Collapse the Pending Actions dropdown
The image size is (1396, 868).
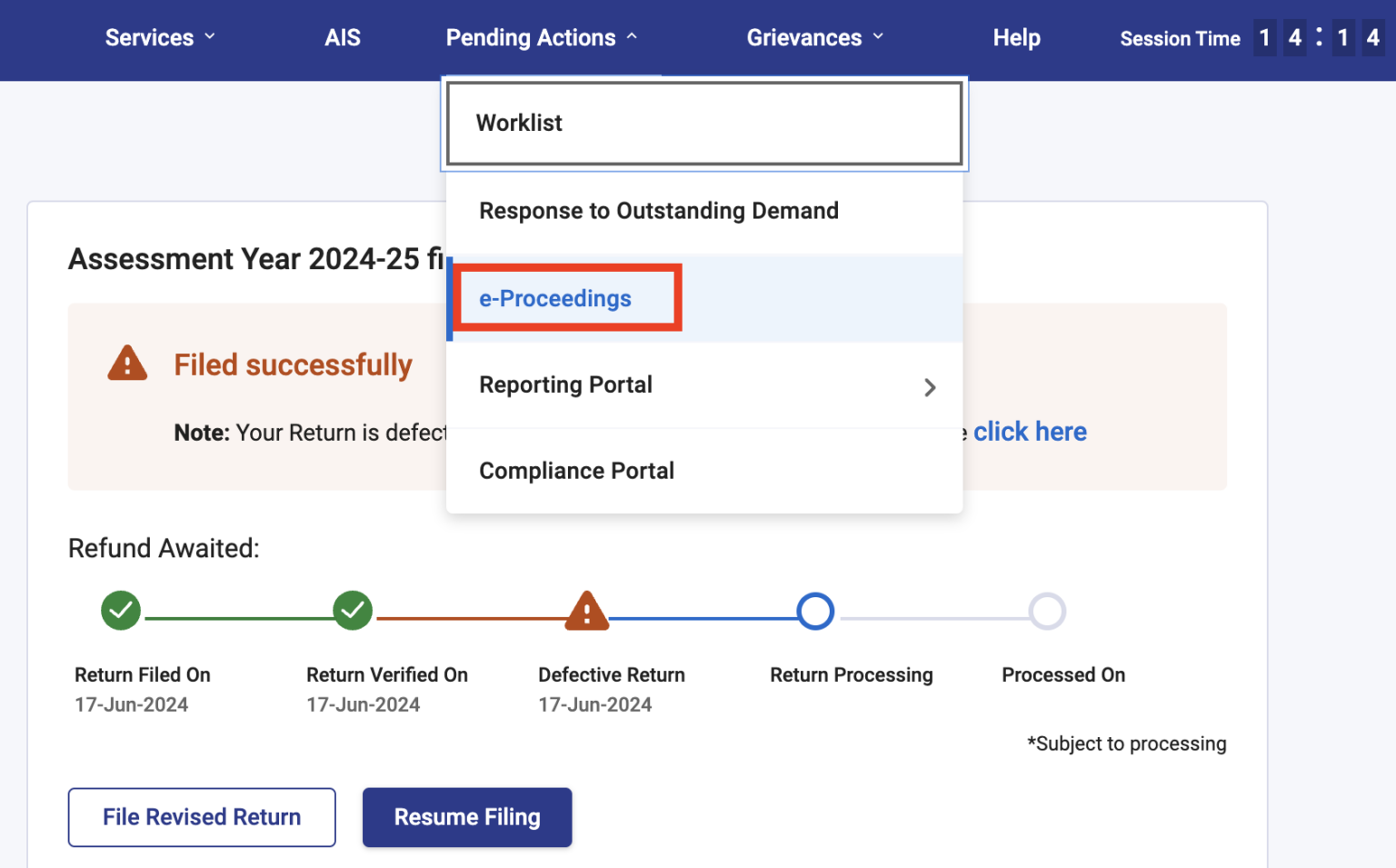point(541,37)
